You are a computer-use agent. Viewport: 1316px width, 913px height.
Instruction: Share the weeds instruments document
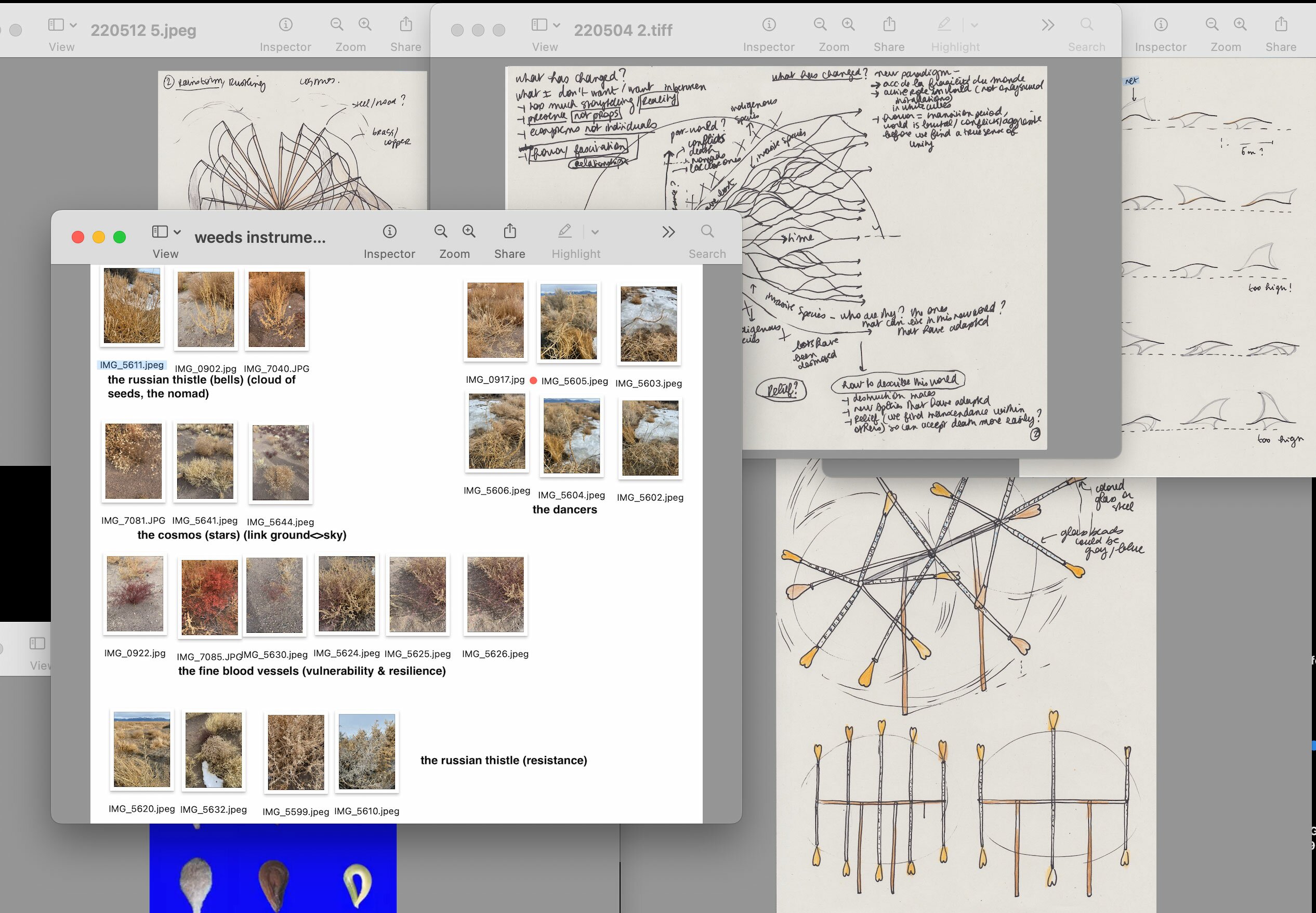(x=509, y=232)
